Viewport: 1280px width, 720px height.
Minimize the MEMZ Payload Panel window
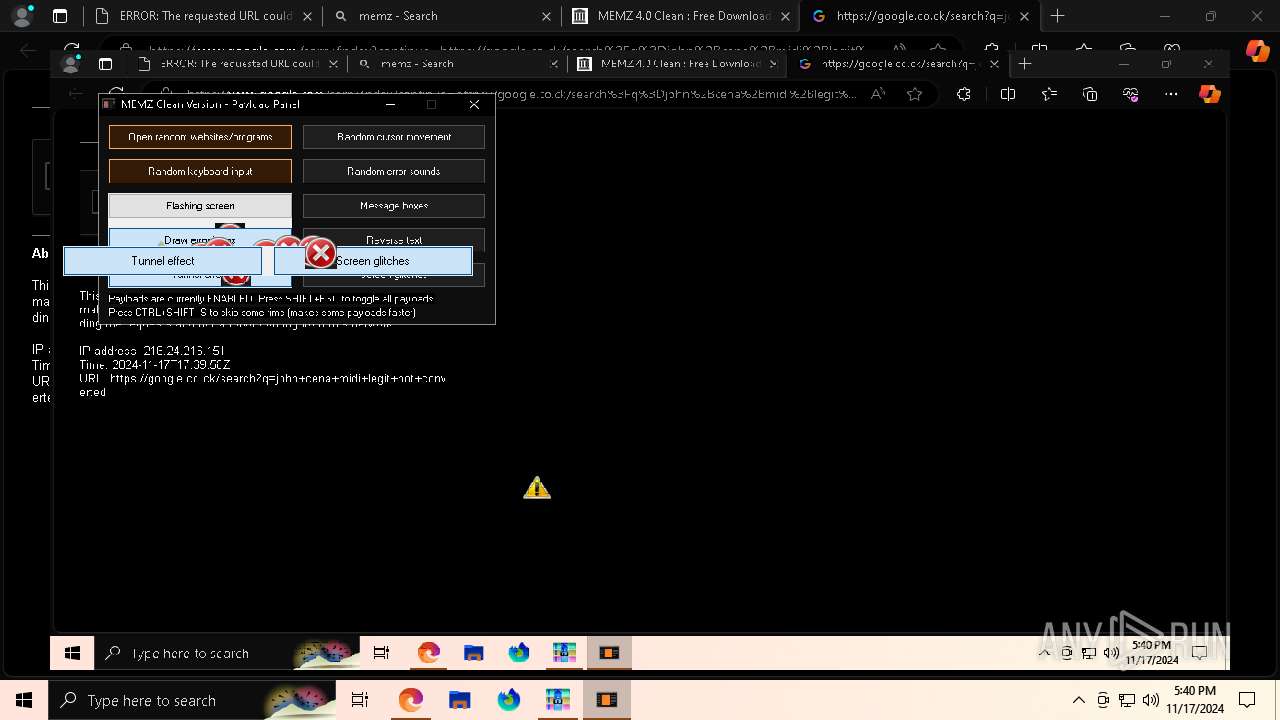click(x=391, y=104)
